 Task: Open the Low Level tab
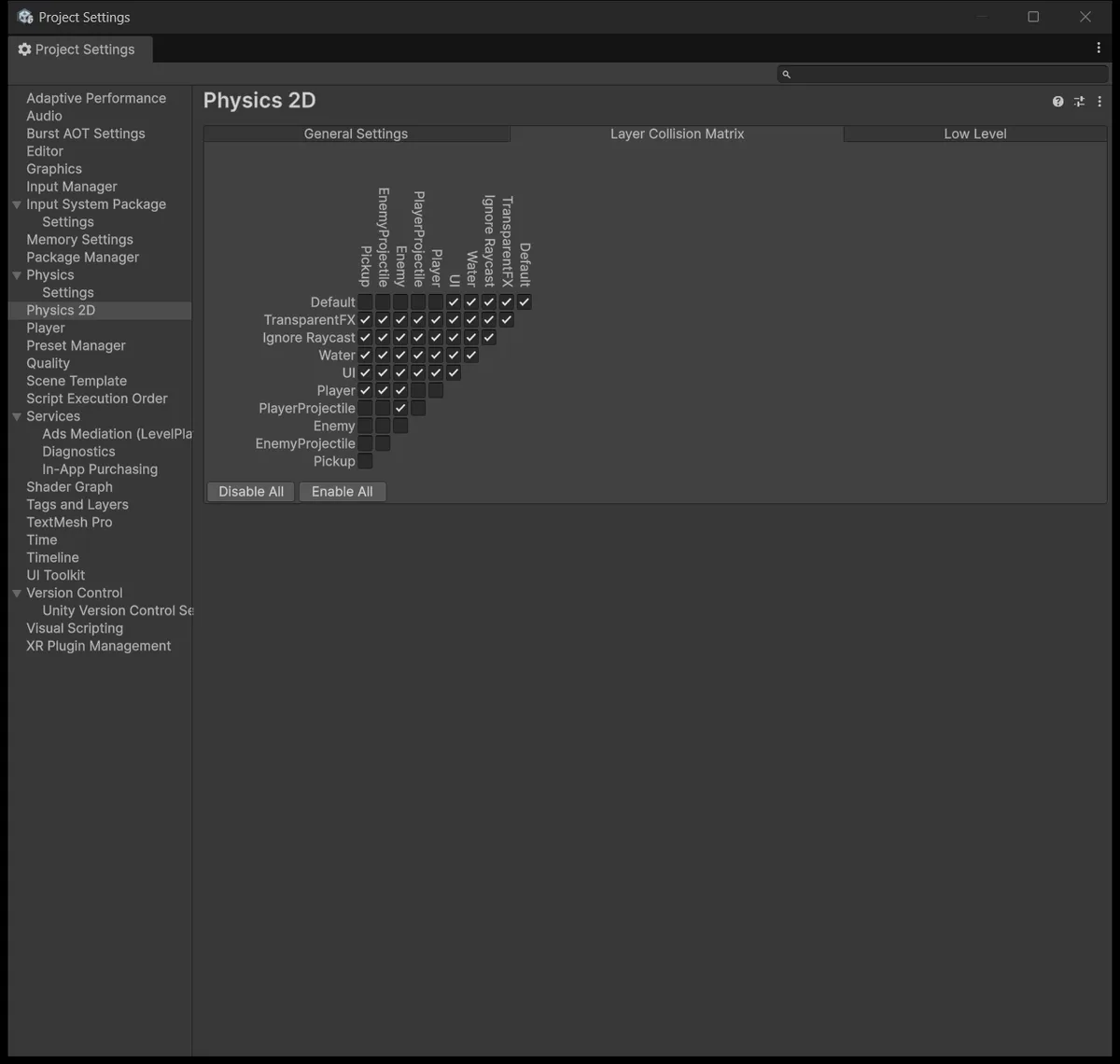click(x=975, y=133)
